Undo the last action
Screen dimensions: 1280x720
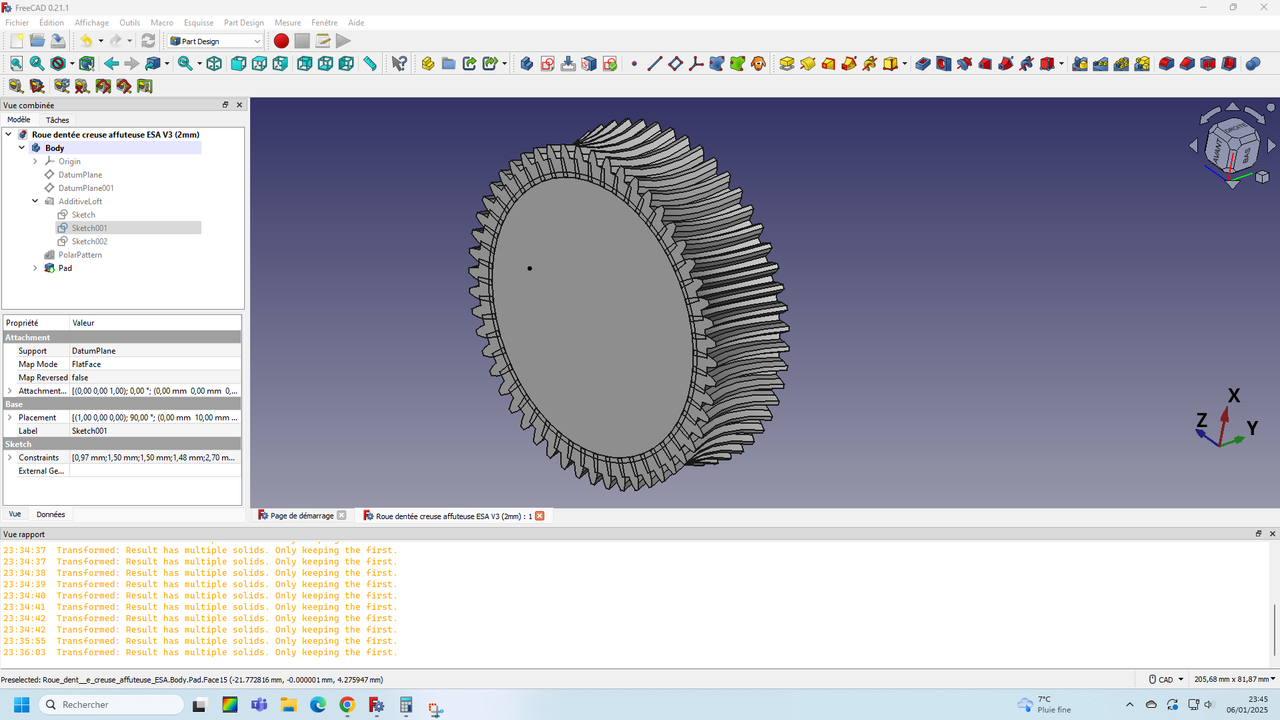(x=86, y=41)
